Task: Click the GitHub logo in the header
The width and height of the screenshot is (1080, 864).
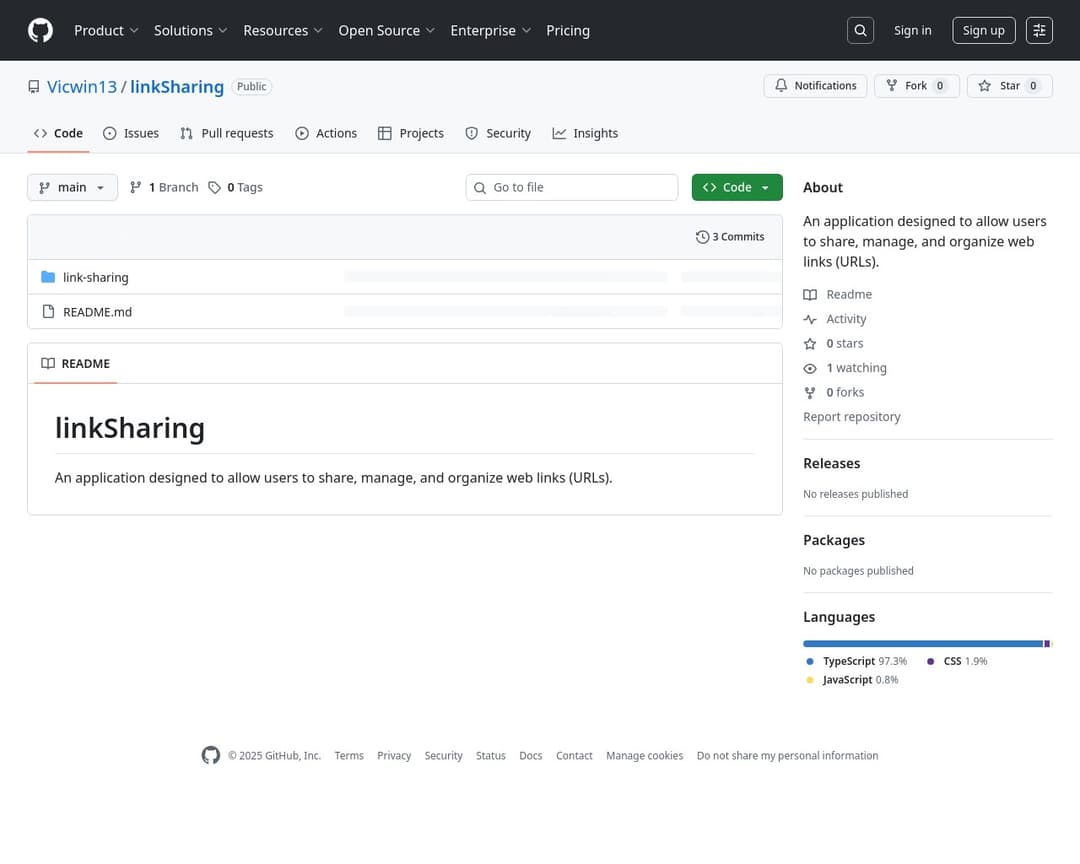Action: tap(40, 30)
